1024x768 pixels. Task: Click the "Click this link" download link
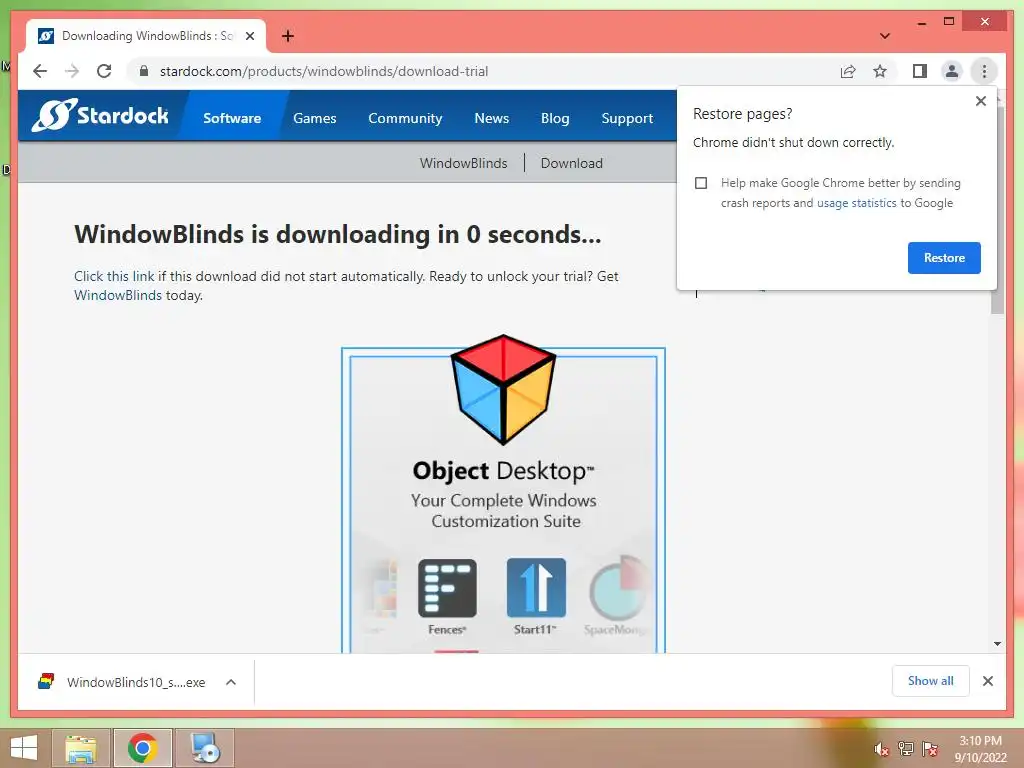(114, 276)
